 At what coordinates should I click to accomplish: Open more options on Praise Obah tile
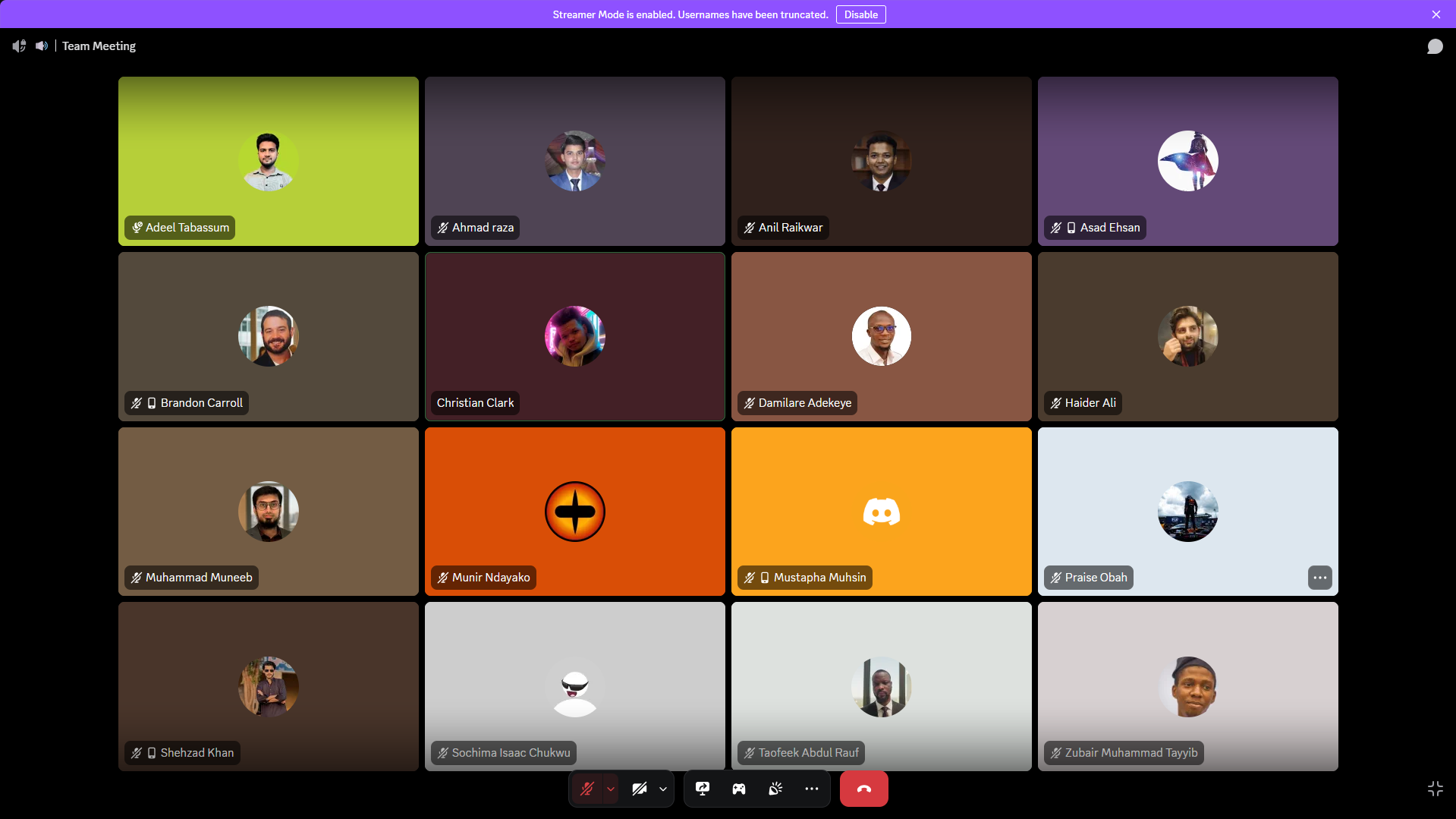[1319, 578]
